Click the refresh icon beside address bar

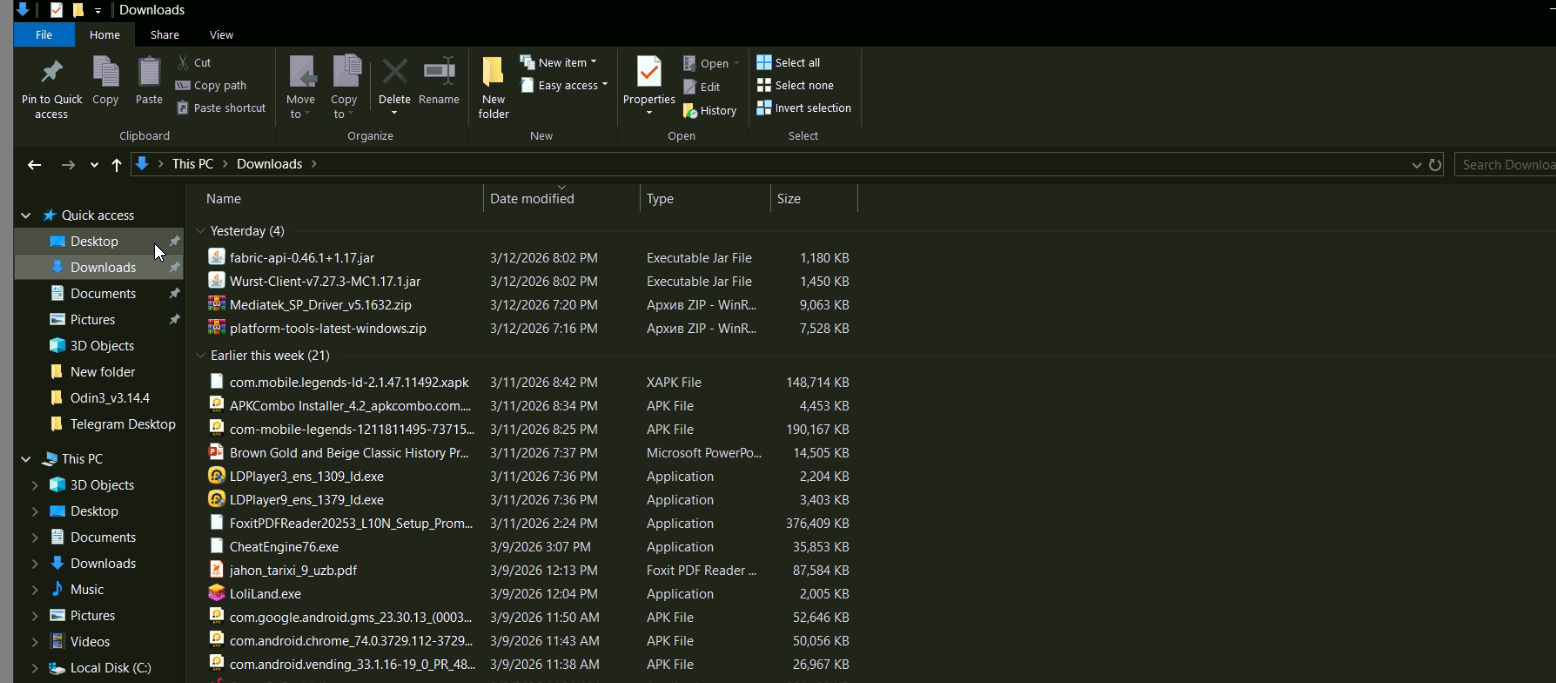pyautogui.click(x=1435, y=165)
